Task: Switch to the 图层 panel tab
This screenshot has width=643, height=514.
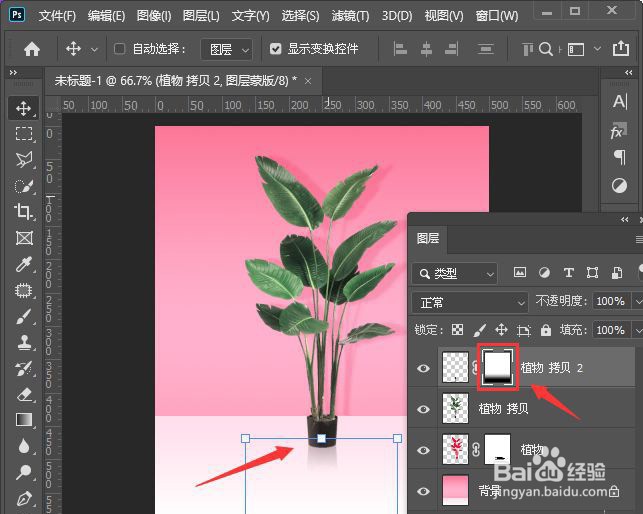Action: (428, 238)
